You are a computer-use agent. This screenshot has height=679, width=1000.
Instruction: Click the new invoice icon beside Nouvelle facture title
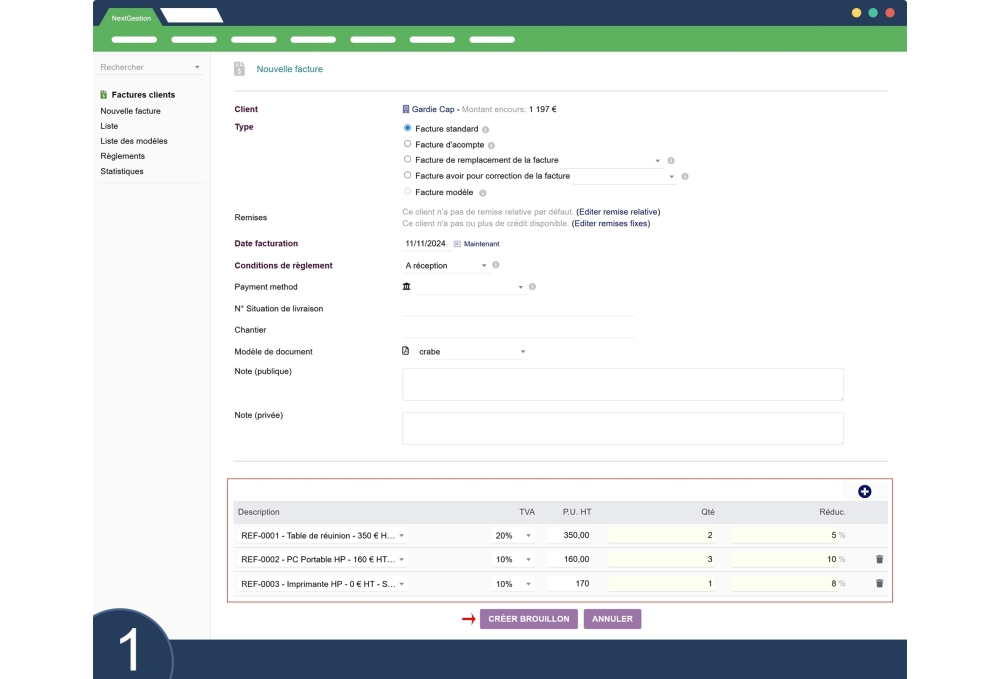[x=238, y=69]
